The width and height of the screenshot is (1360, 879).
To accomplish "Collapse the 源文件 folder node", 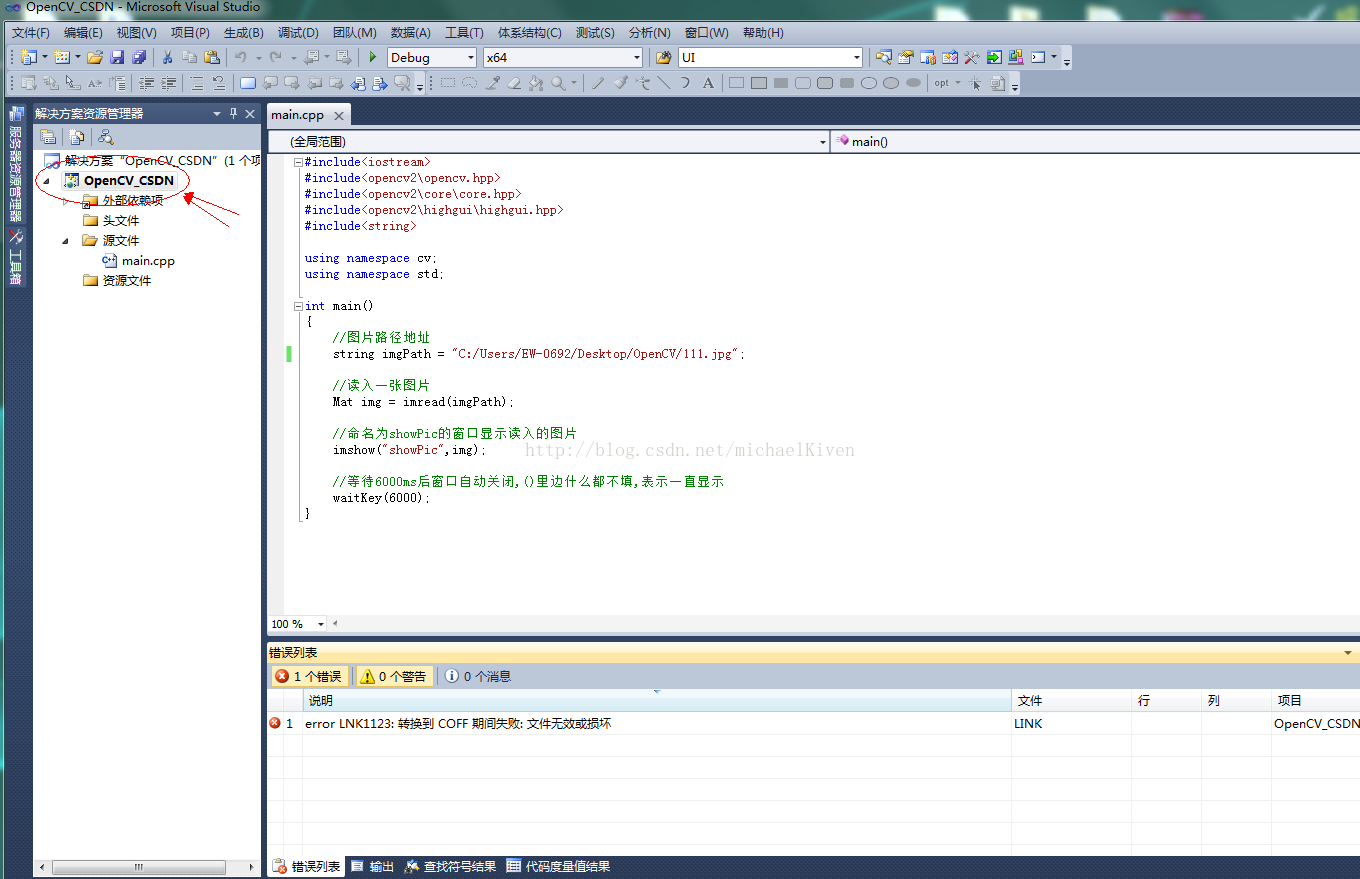I will click(x=66, y=241).
